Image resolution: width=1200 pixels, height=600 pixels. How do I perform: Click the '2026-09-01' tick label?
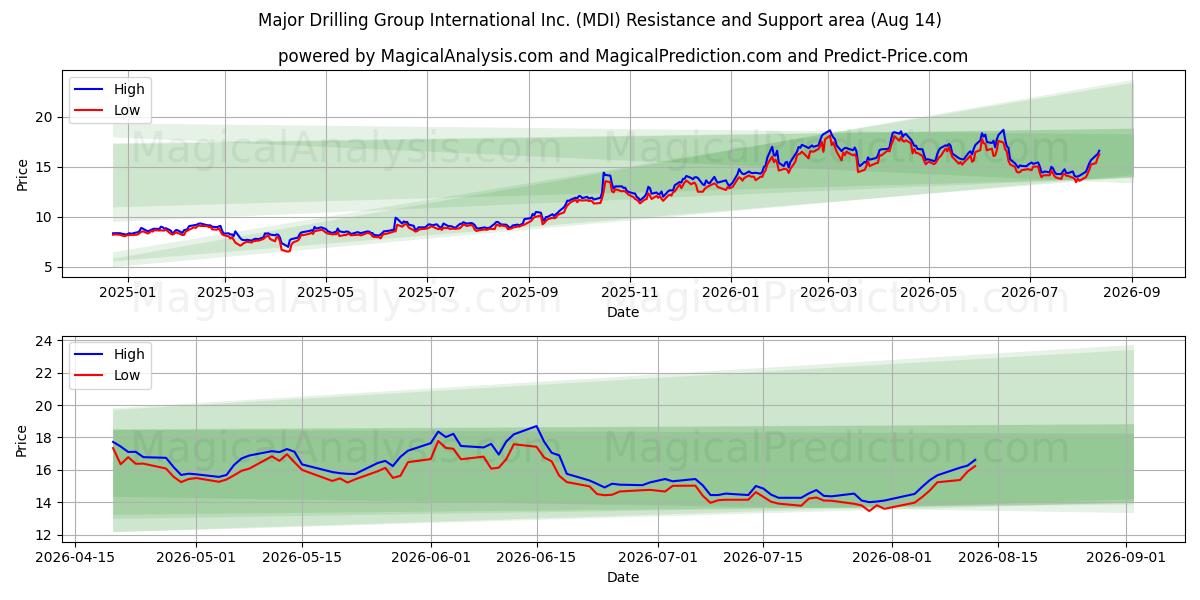(1127, 558)
